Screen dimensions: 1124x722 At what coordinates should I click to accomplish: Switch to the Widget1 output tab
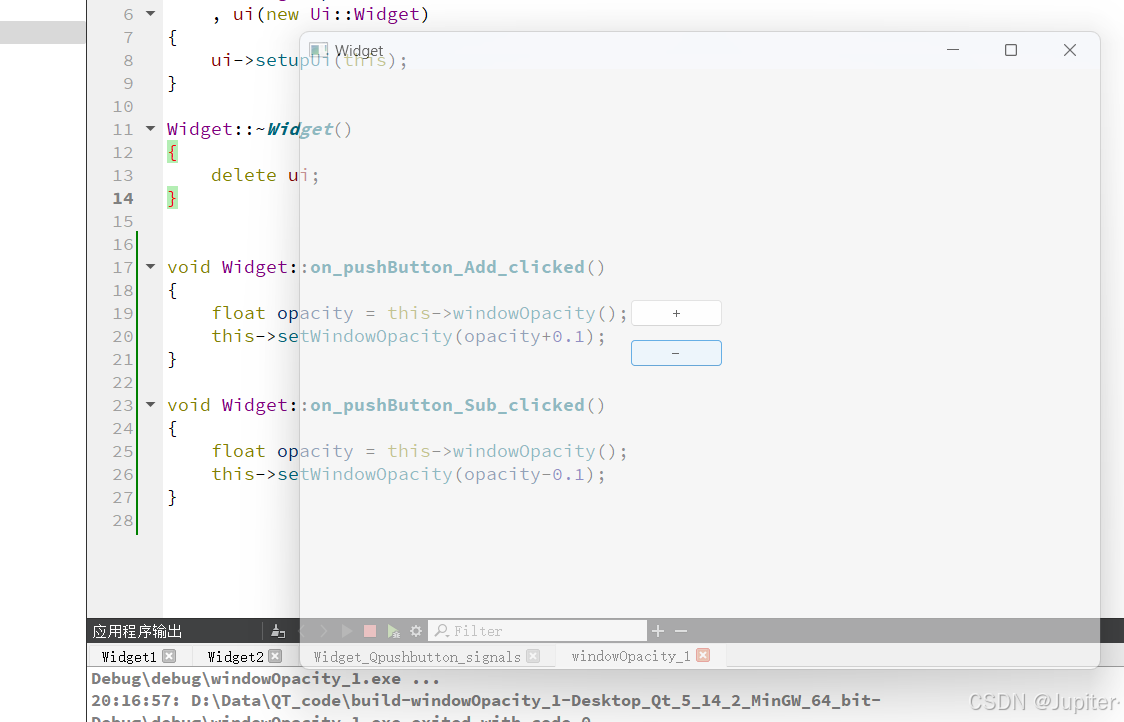(x=128, y=657)
